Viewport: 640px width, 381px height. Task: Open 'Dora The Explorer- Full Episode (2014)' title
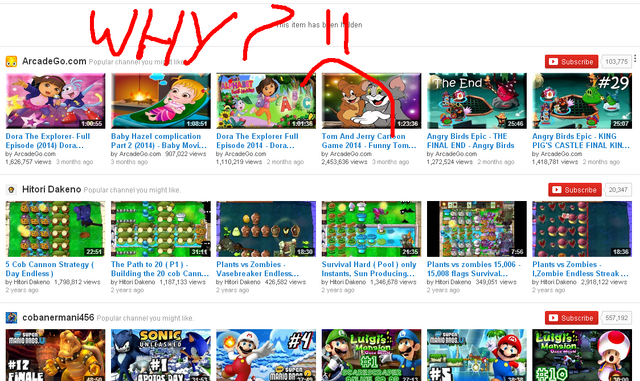pyautogui.click(x=48, y=141)
